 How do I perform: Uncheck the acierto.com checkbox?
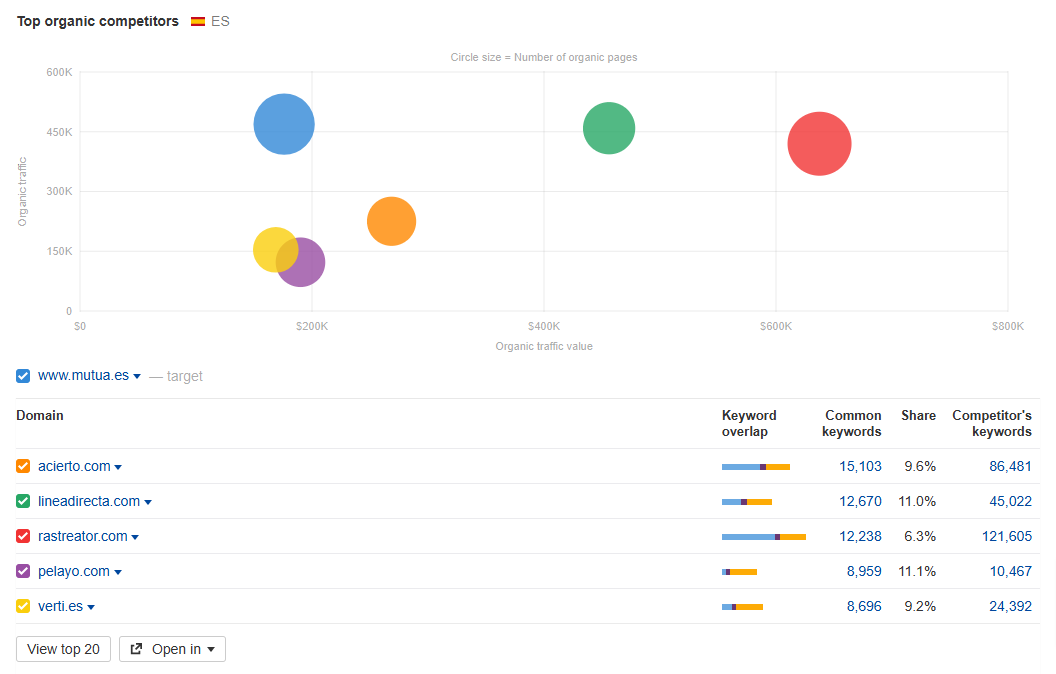22,466
